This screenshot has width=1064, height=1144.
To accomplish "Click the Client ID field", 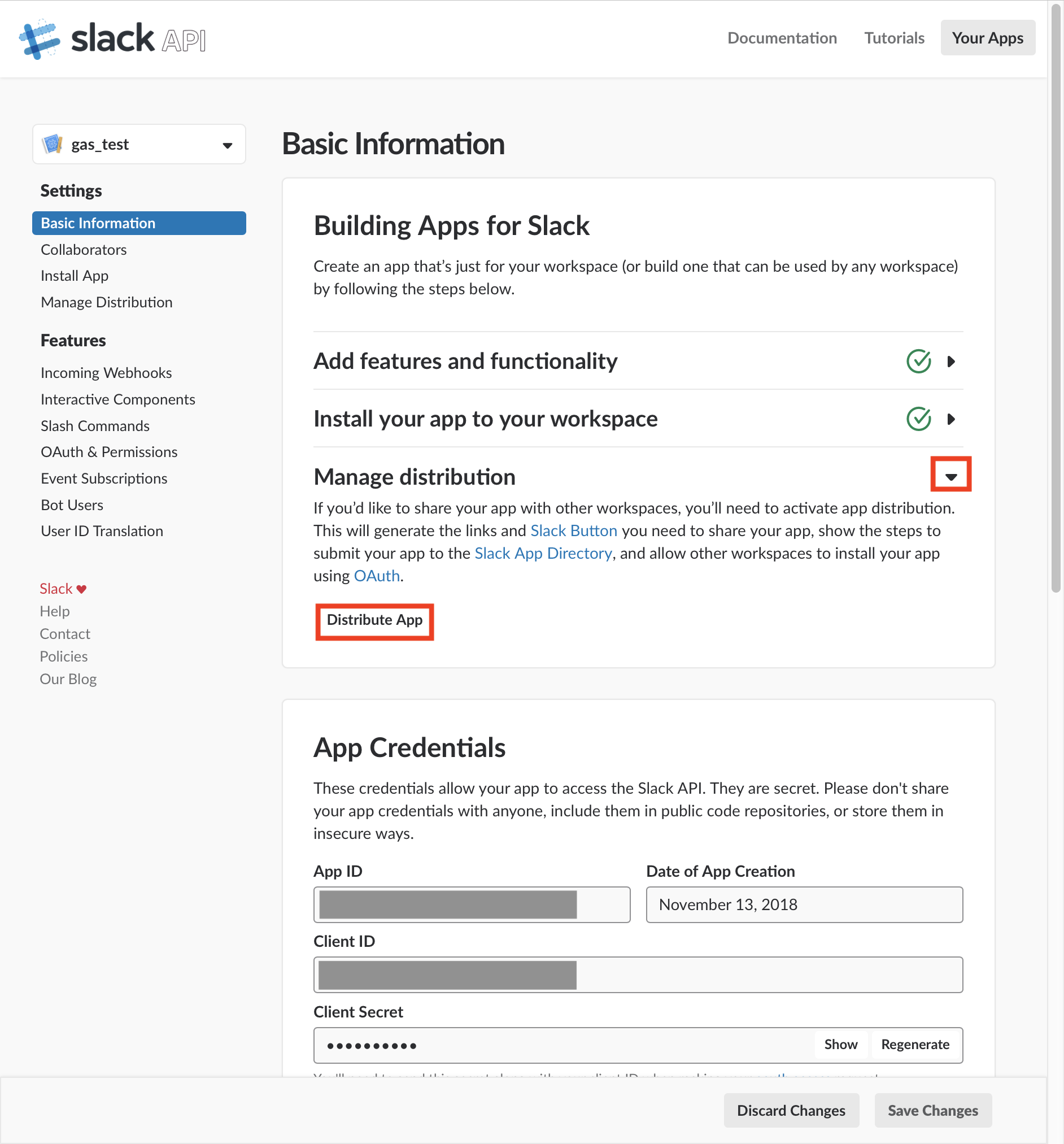I will pos(638,975).
